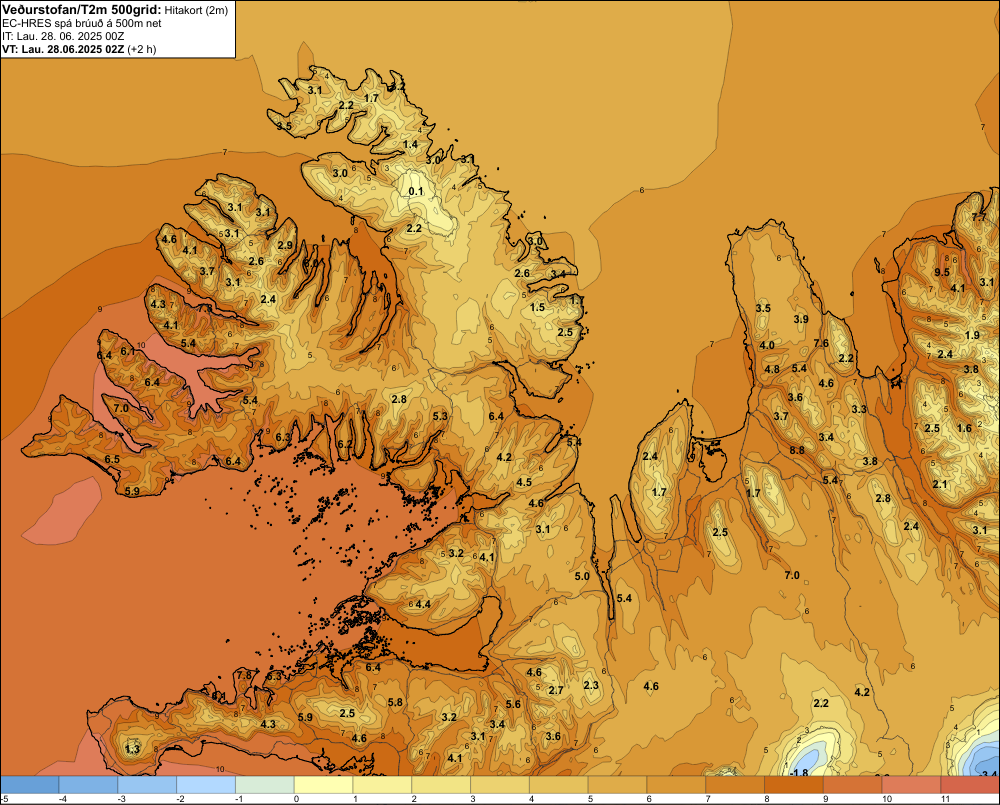
Task: Click the '6.1' temperature value
Action: click(128, 351)
